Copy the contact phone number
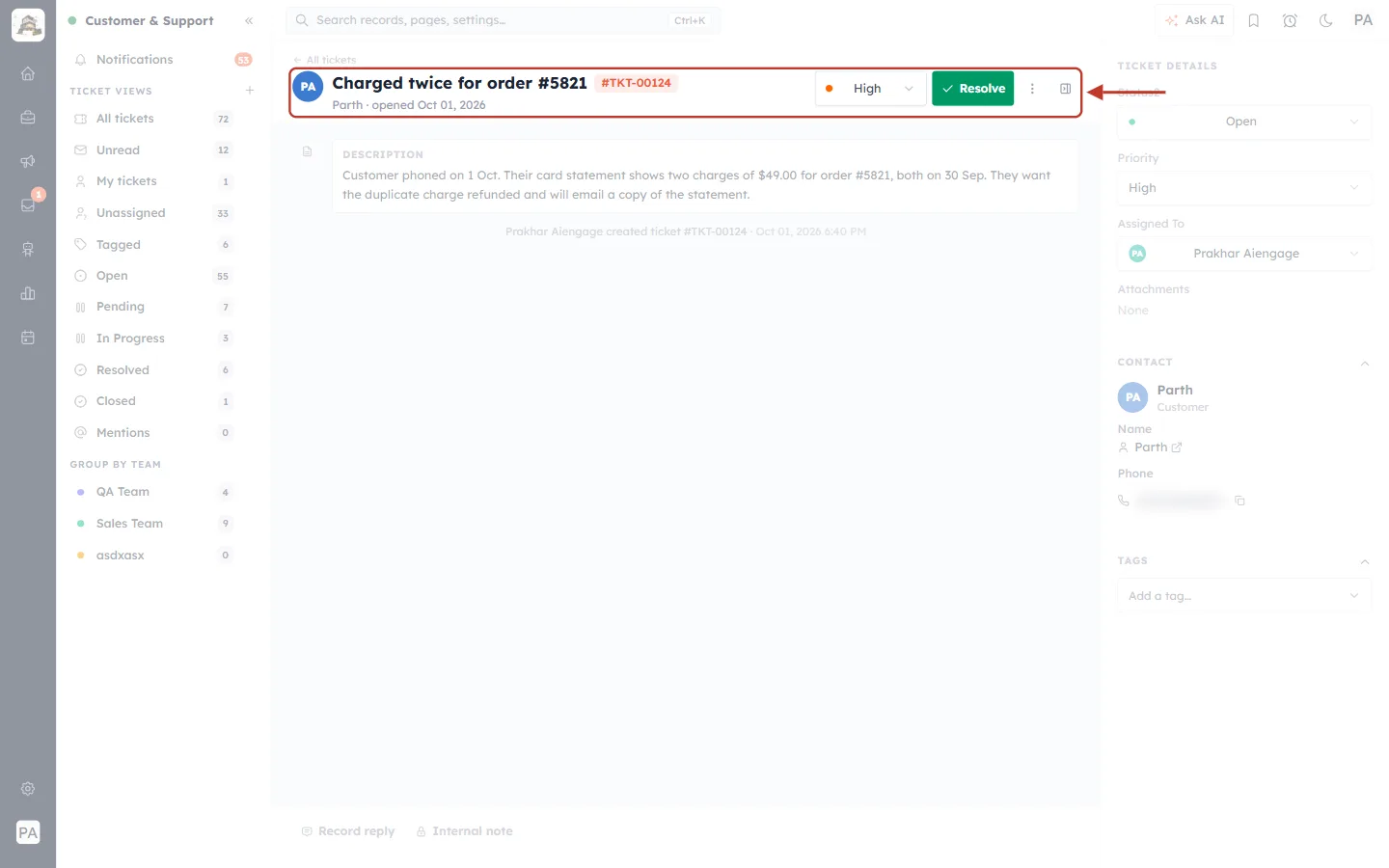The height and width of the screenshot is (868, 1389). point(1240,501)
